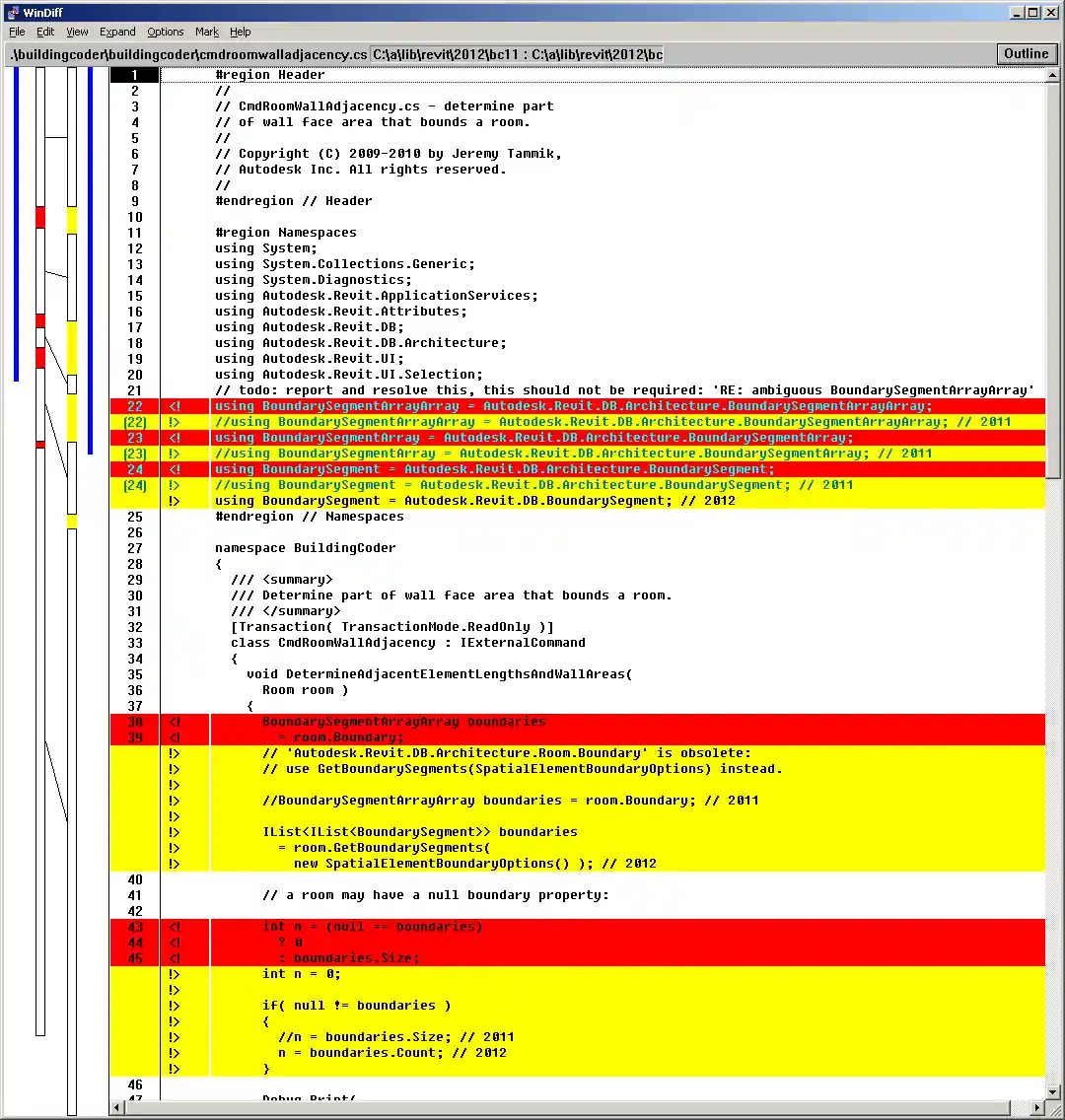Select the red deleted line 22 using BoundarySegmentArrayArray

(493, 405)
